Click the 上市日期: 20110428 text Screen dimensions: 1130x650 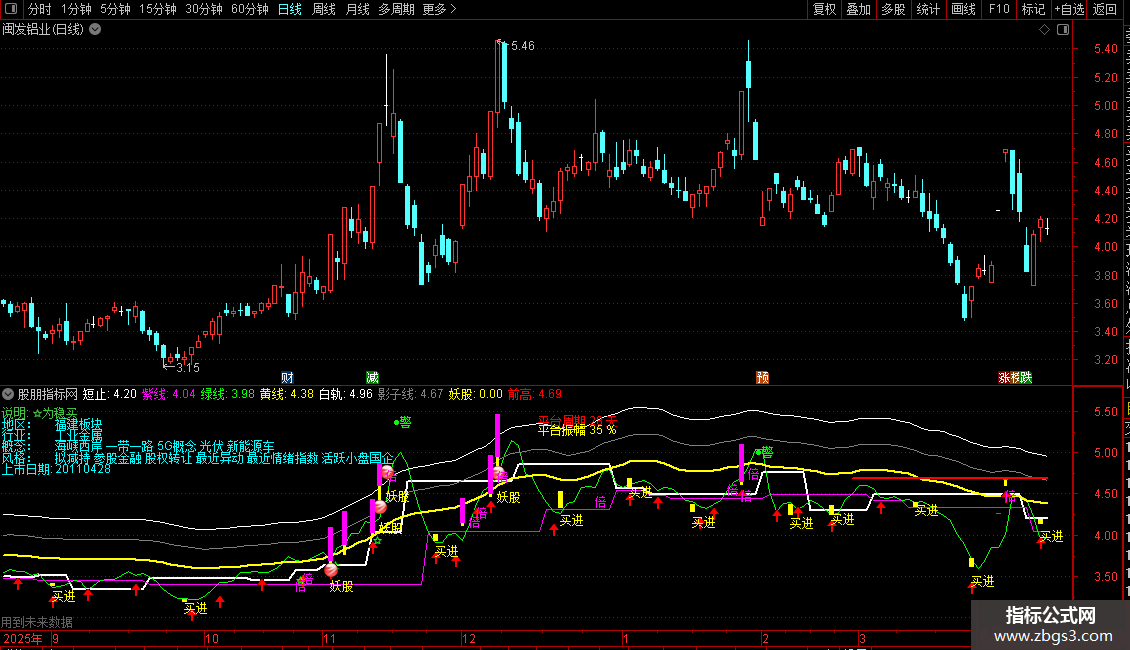point(56,469)
